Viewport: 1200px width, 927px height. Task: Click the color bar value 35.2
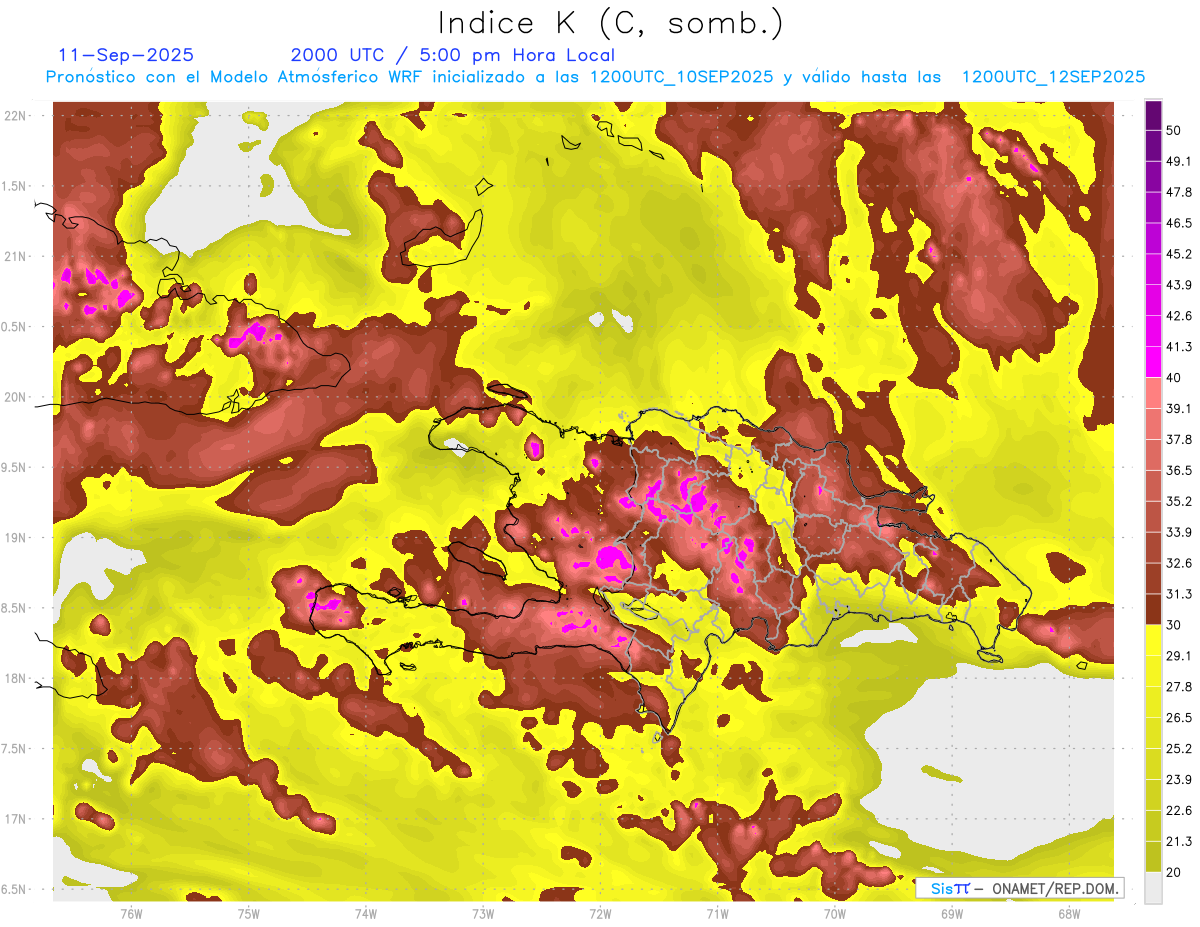[1177, 501]
